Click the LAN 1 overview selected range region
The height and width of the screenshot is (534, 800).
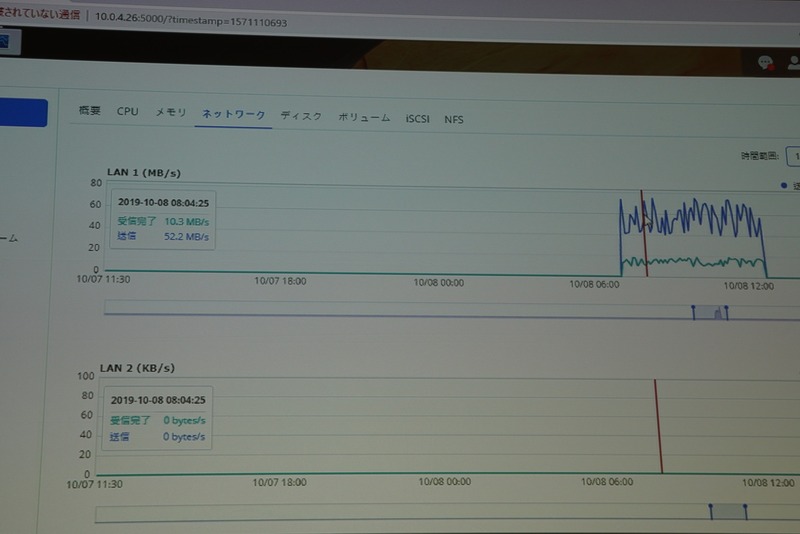pos(710,313)
